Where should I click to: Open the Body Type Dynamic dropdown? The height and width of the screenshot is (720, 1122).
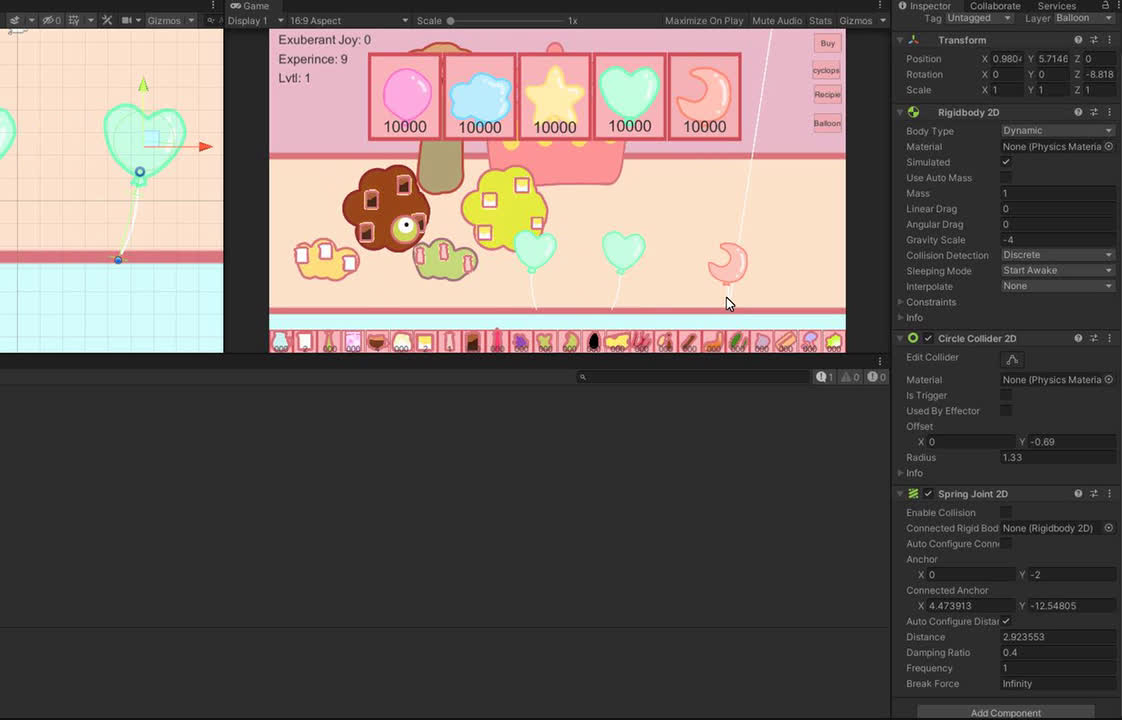[x=1058, y=131]
